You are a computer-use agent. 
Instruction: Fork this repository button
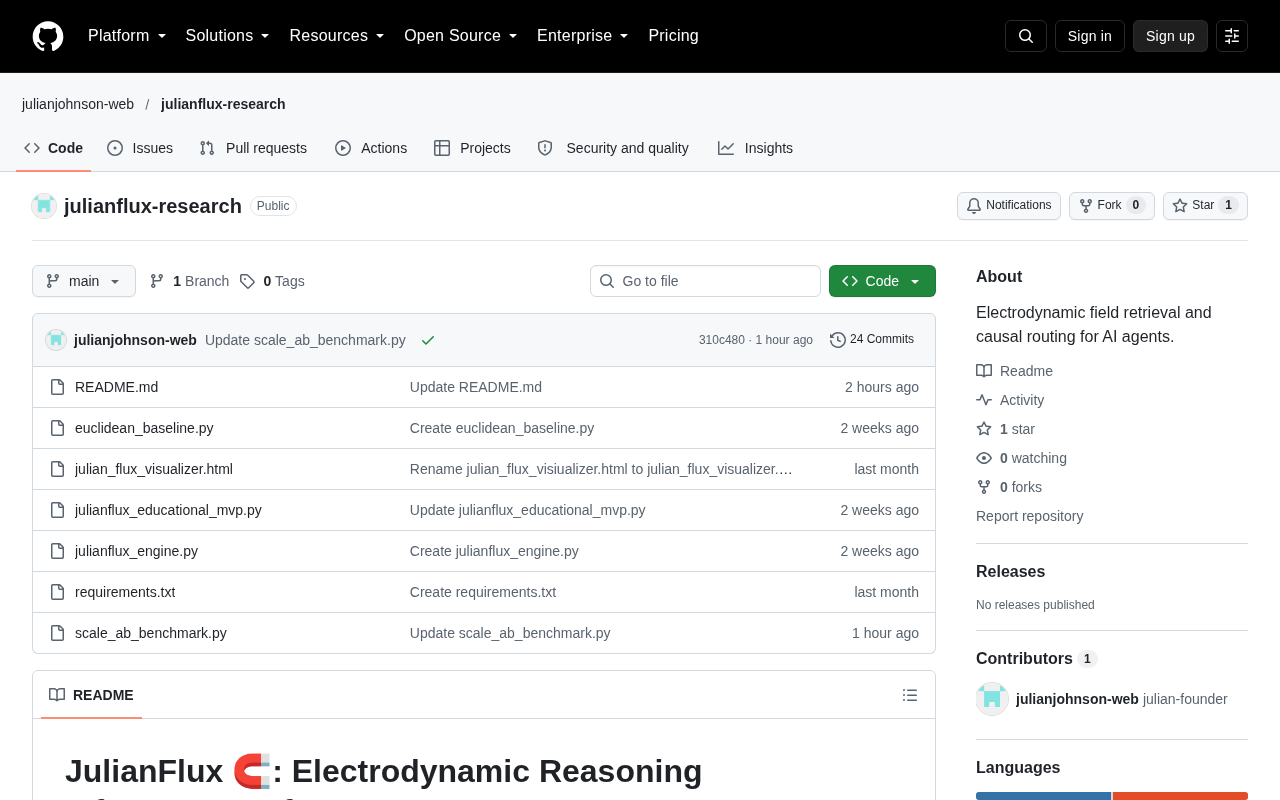point(1112,206)
